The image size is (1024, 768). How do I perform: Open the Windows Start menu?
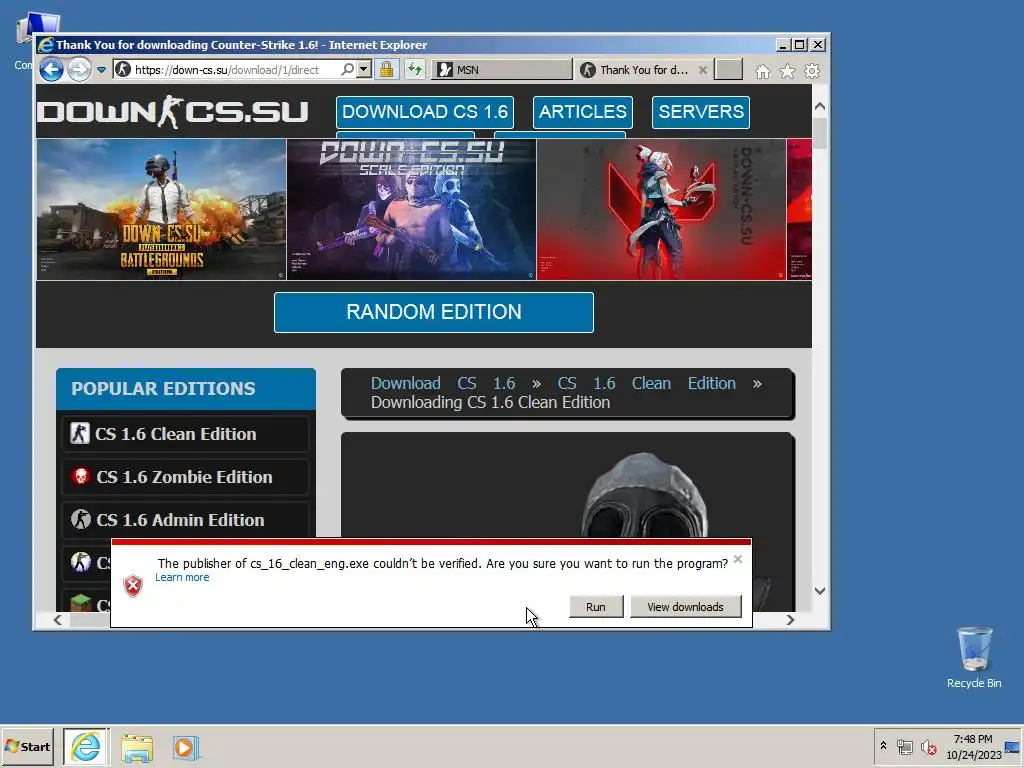tap(27, 746)
